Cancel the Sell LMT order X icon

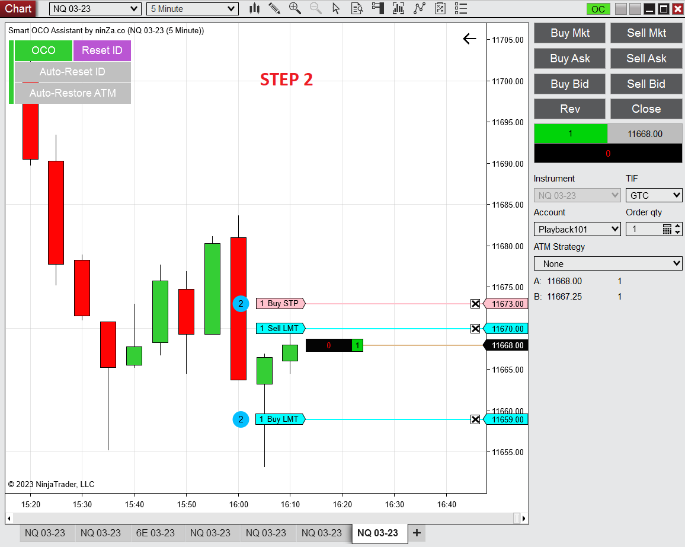[x=475, y=329]
